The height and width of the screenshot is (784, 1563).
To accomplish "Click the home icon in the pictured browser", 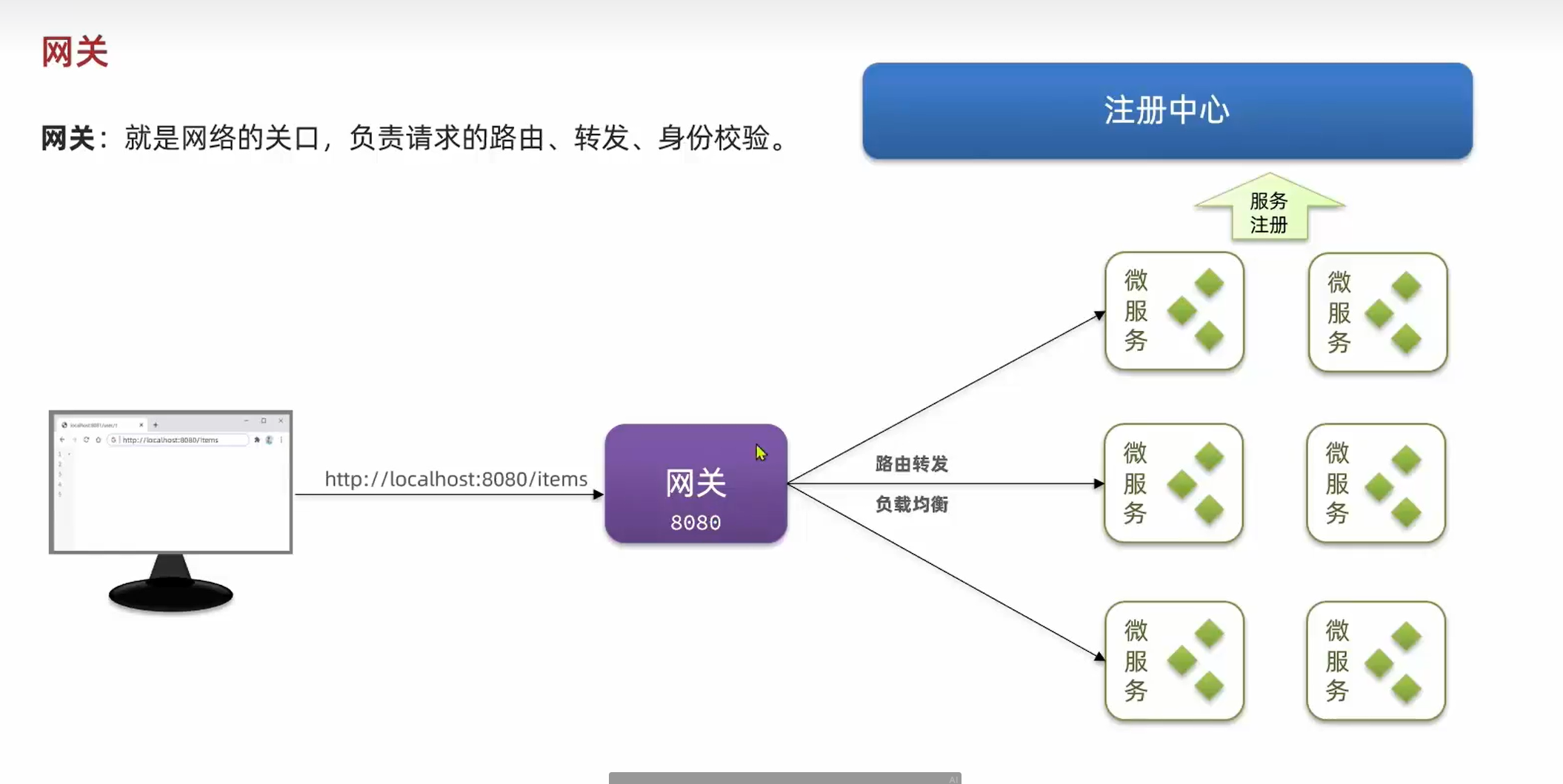I will click(x=98, y=440).
